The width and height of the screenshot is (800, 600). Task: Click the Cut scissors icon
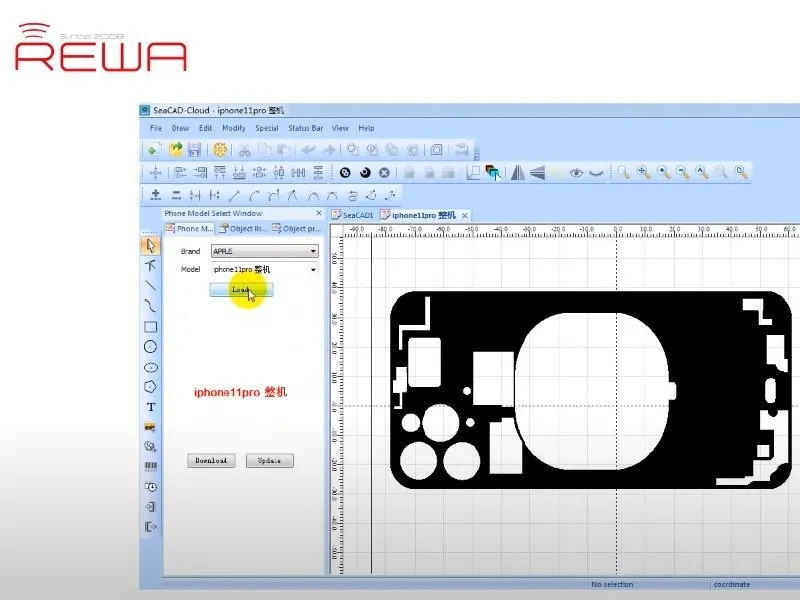245,149
